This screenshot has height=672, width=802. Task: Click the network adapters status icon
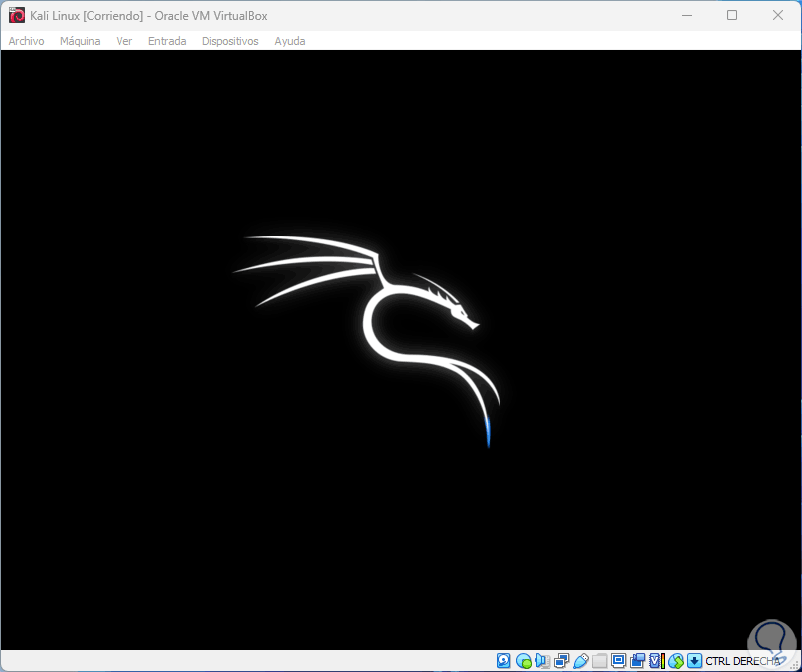(562, 661)
